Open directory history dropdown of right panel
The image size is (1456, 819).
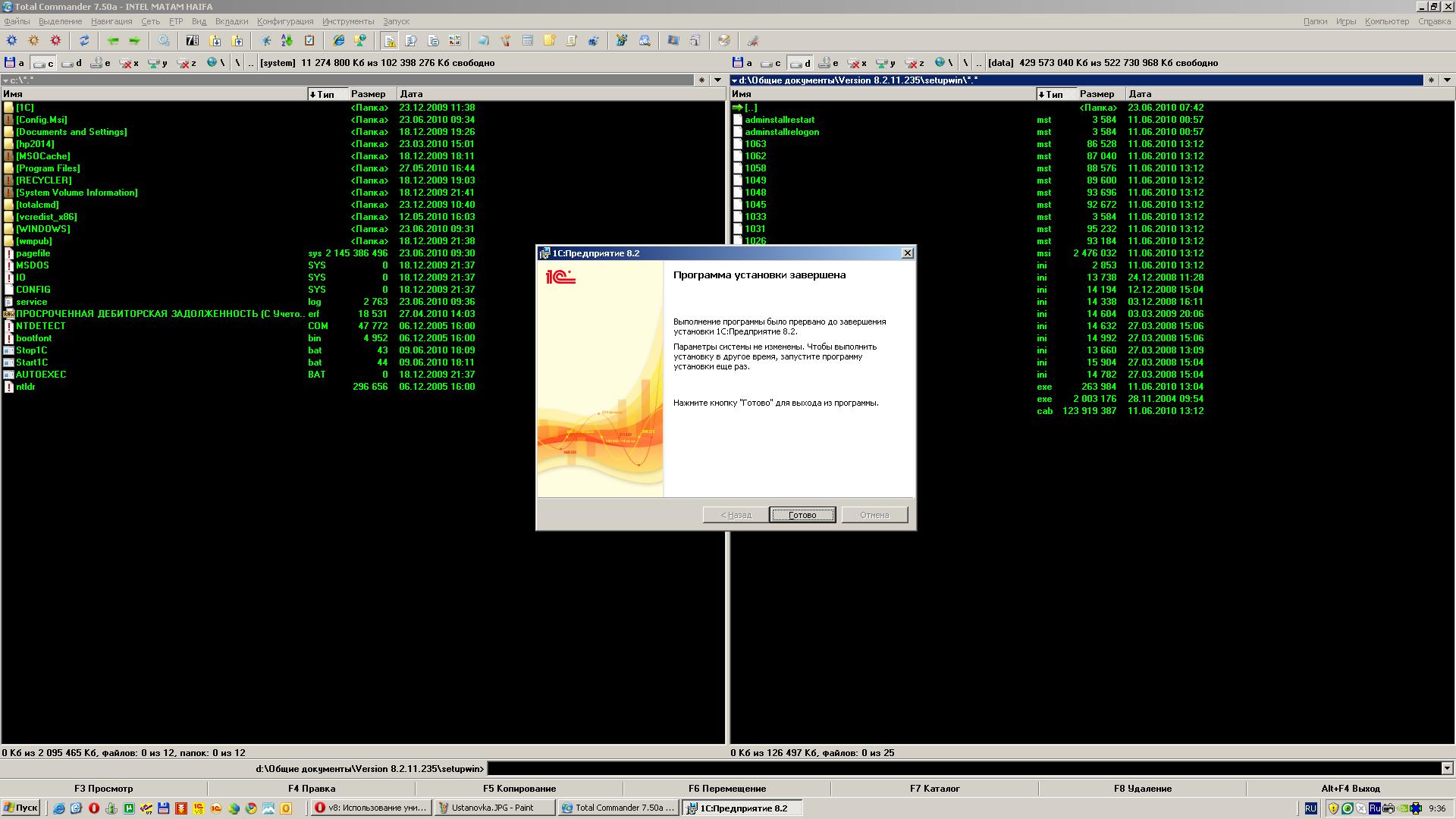[x=1447, y=80]
